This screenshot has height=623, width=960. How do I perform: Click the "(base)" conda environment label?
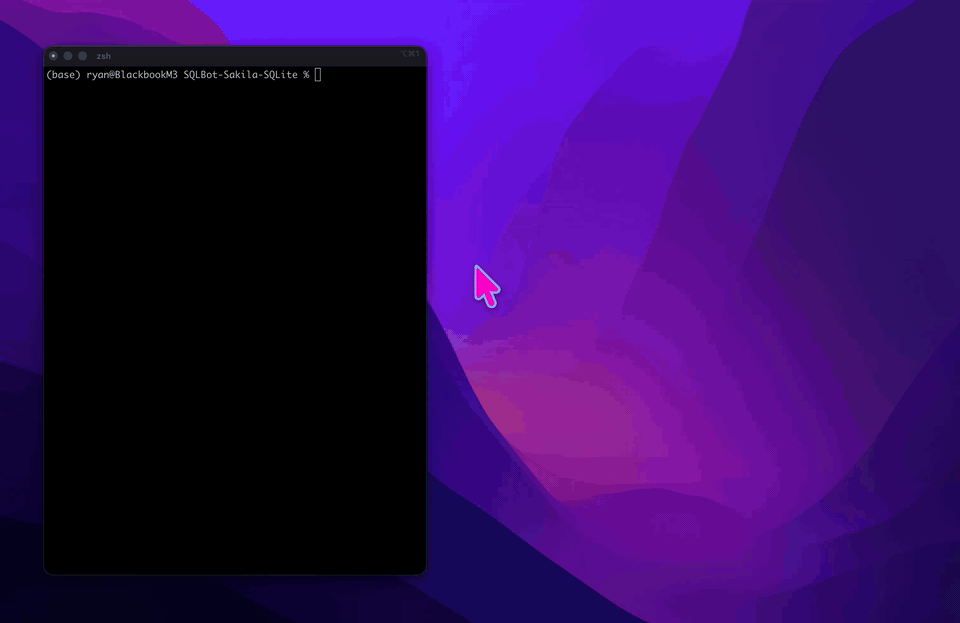click(x=63, y=75)
